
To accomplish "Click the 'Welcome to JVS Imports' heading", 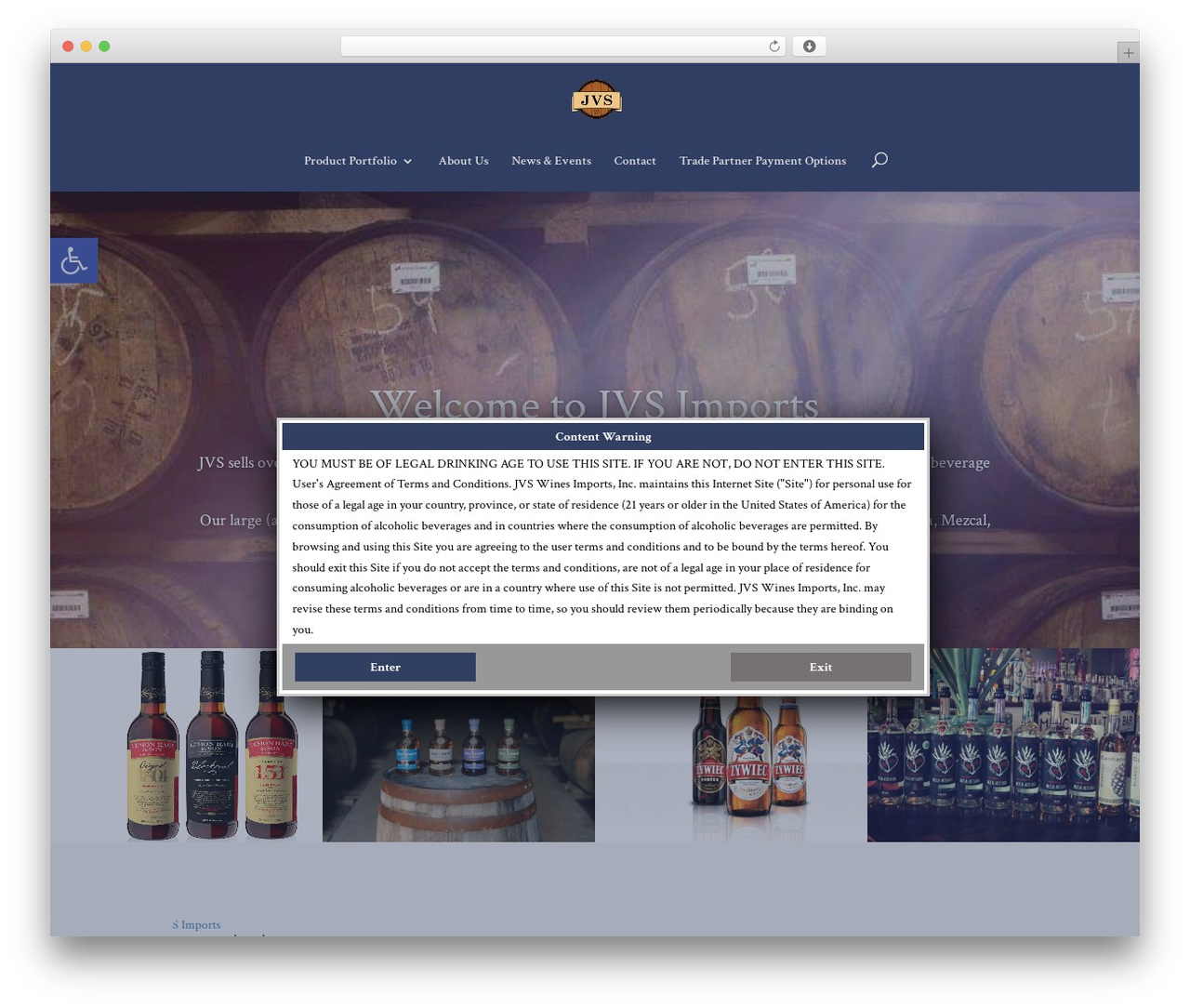I will coord(595,403).
